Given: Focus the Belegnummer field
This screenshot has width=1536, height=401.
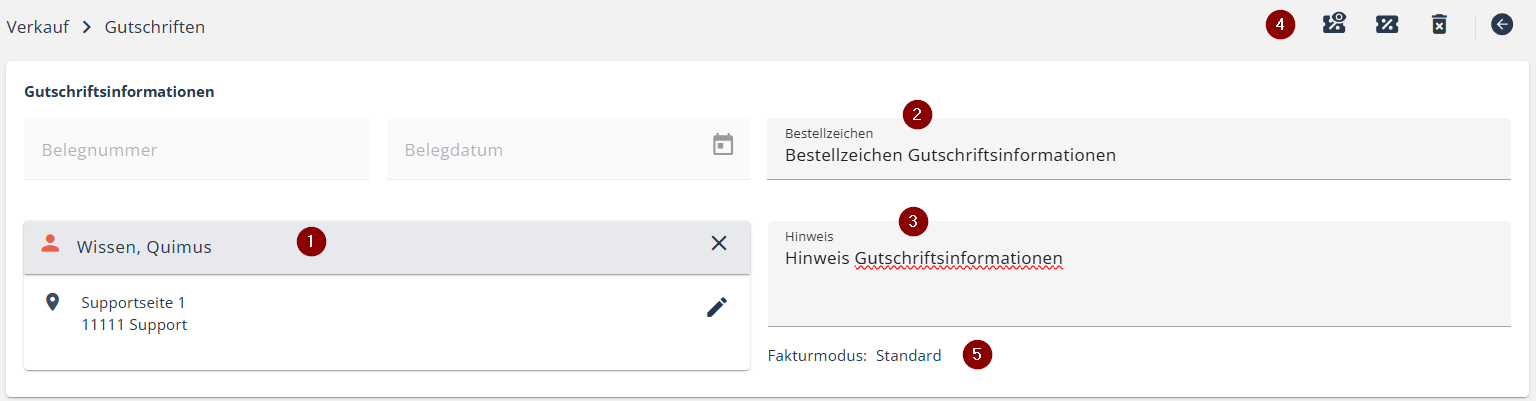Looking at the screenshot, I should point(196,149).
